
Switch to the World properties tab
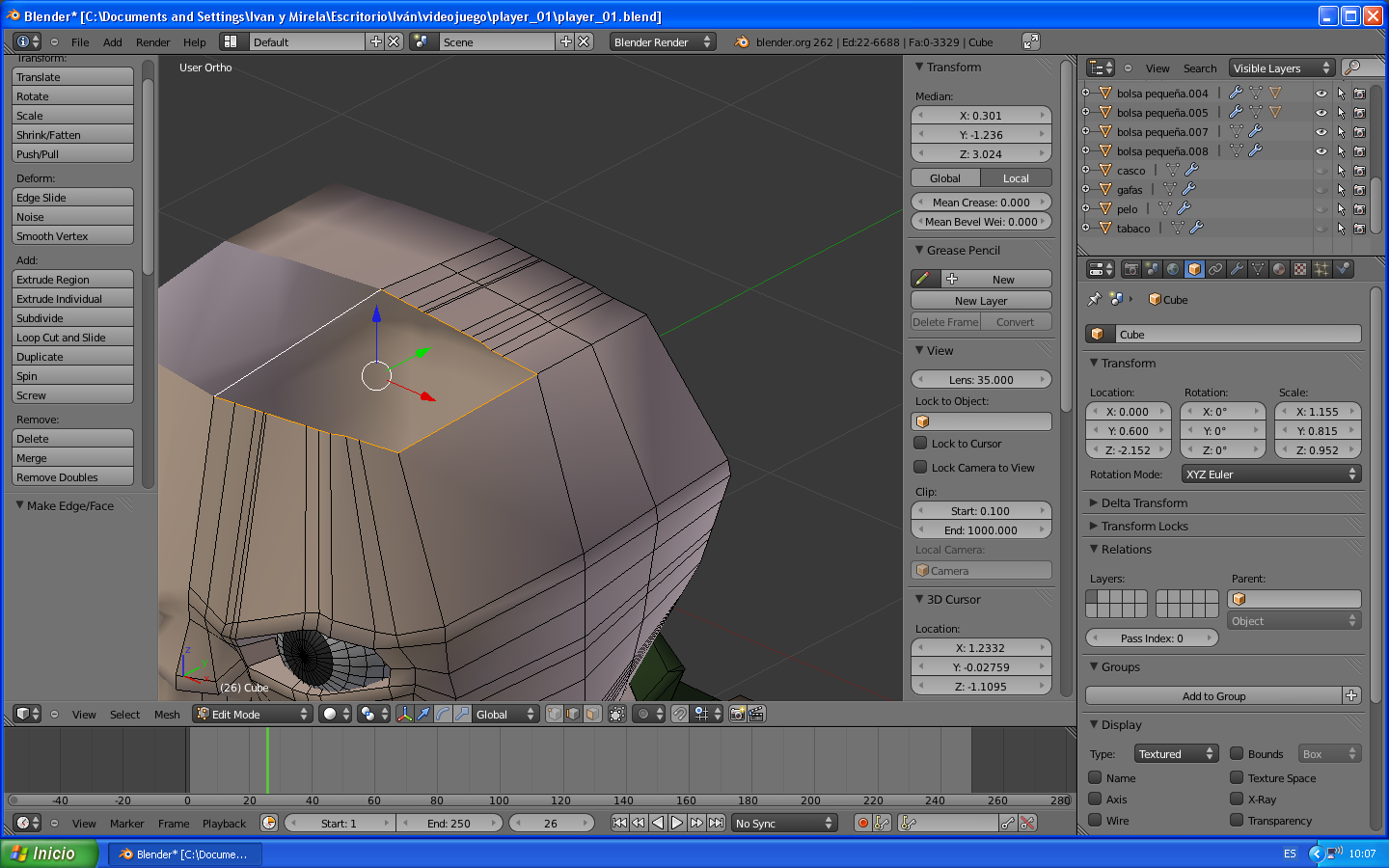click(x=1173, y=270)
